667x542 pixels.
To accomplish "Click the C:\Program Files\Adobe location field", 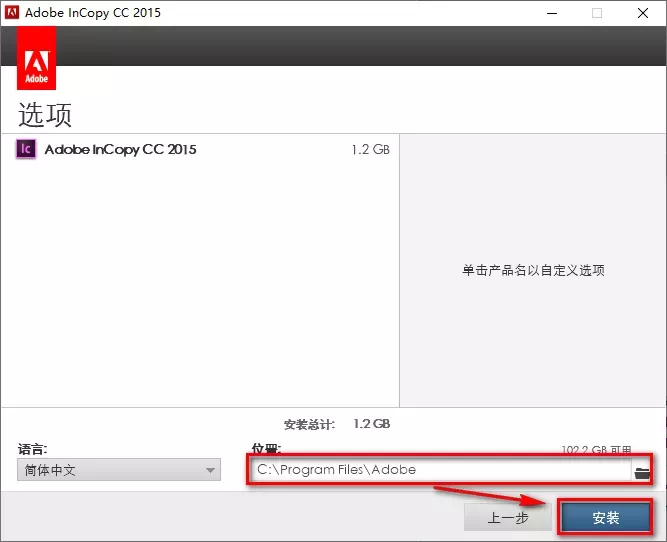I will (x=440, y=469).
